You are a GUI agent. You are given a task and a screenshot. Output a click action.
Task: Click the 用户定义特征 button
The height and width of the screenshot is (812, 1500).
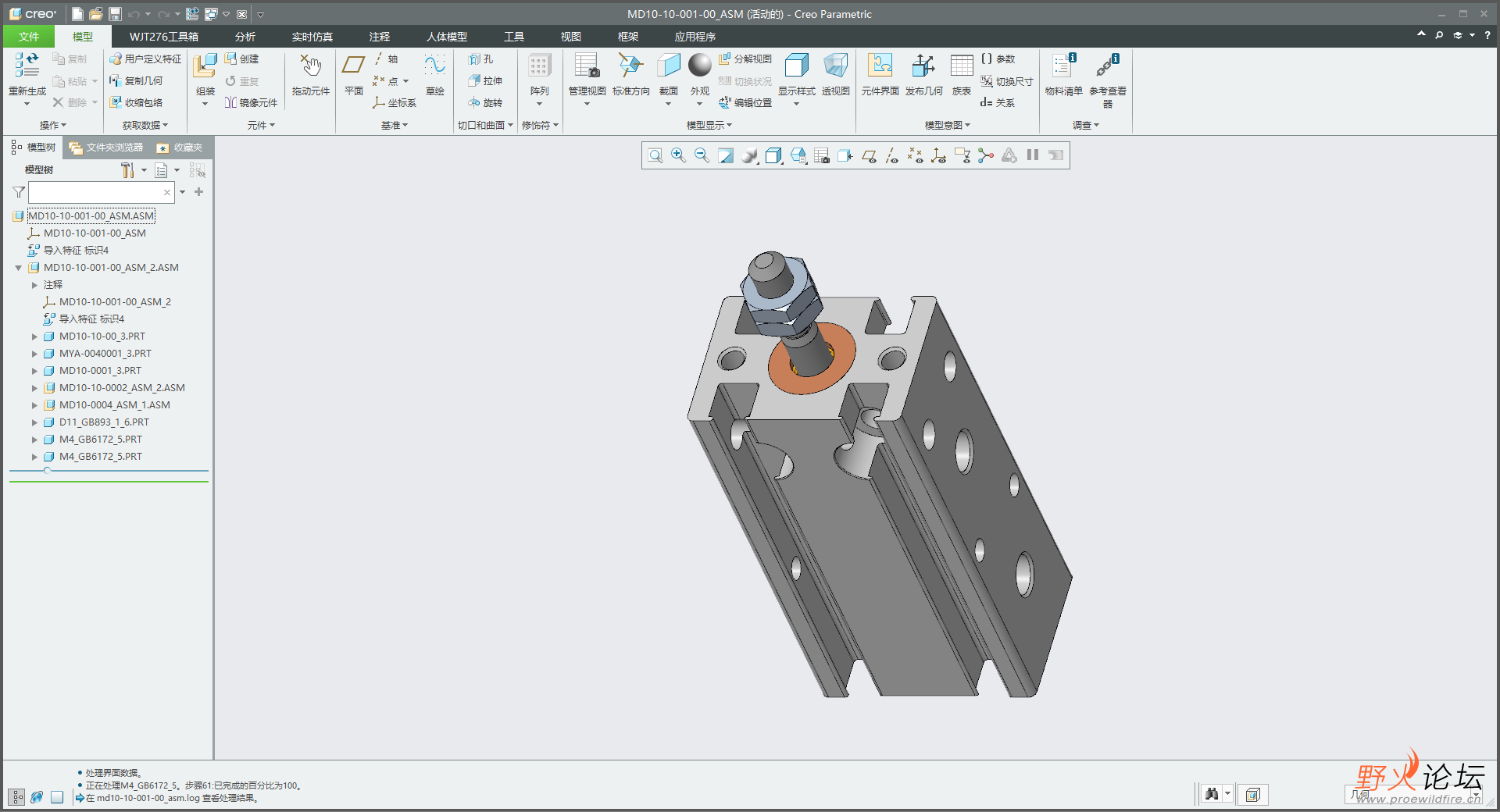click(145, 59)
